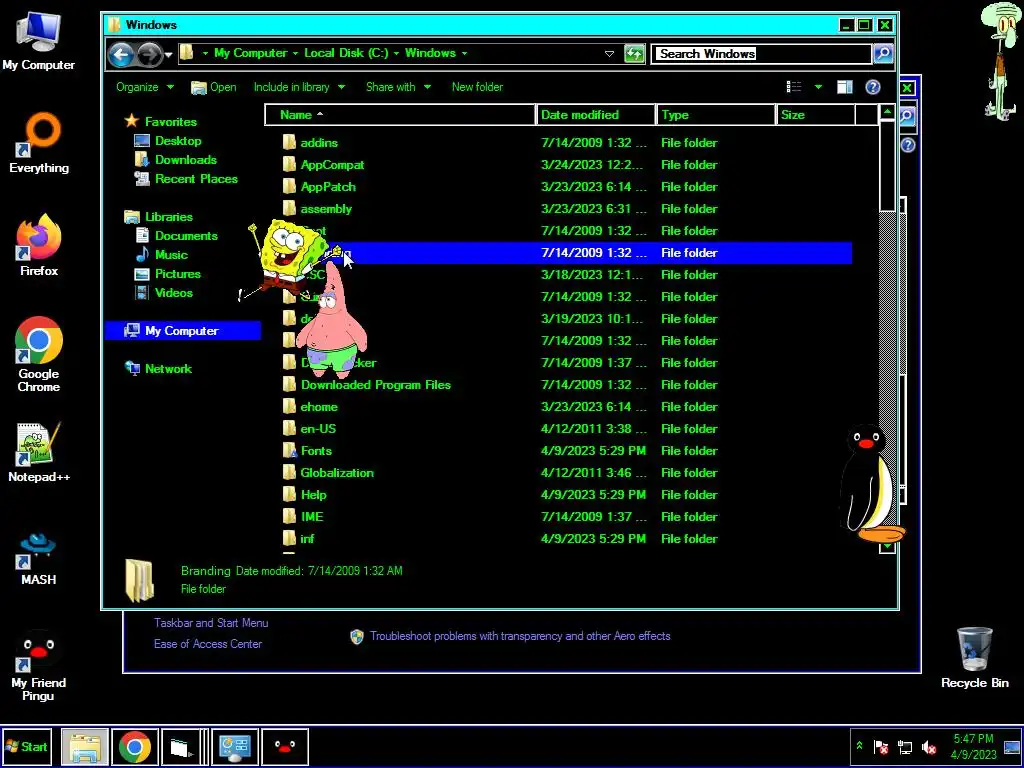Select My Computer in navigation pane
This screenshot has height=768, width=1024.
182,330
